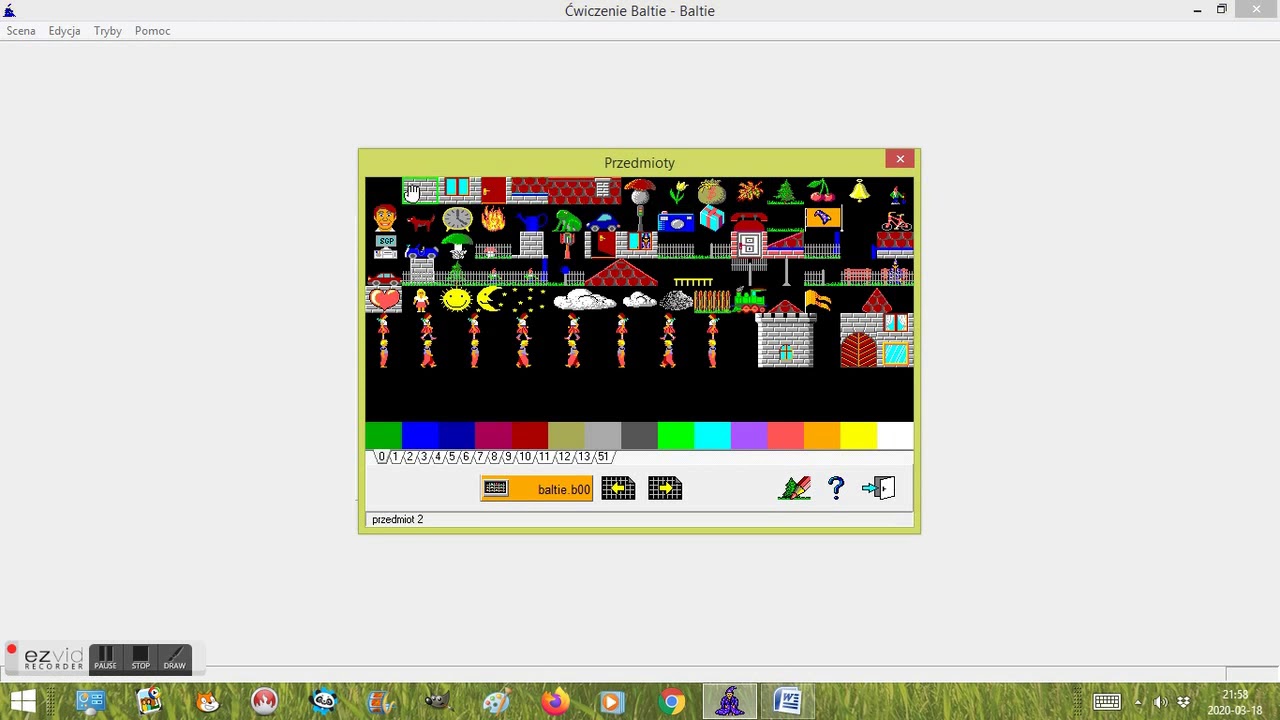This screenshot has height=720, width=1280.
Task: Open the Ezvid DRAW tool
Action: pyautogui.click(x=175, y=658)
